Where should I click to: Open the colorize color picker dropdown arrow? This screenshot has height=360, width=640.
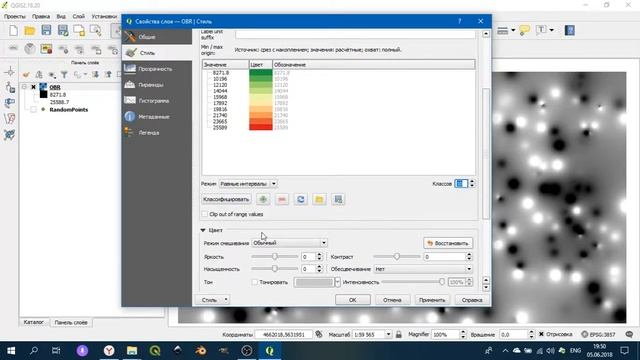click(337, 282)
